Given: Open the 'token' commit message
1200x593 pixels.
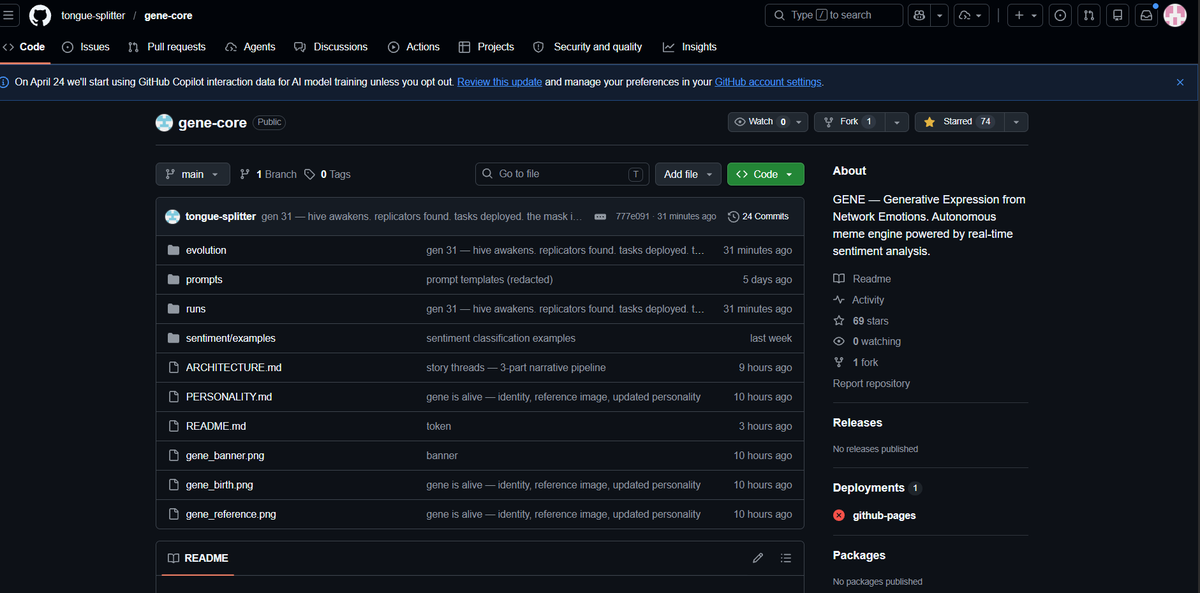Looking at the screenshot, I should [x=438, y=426].
